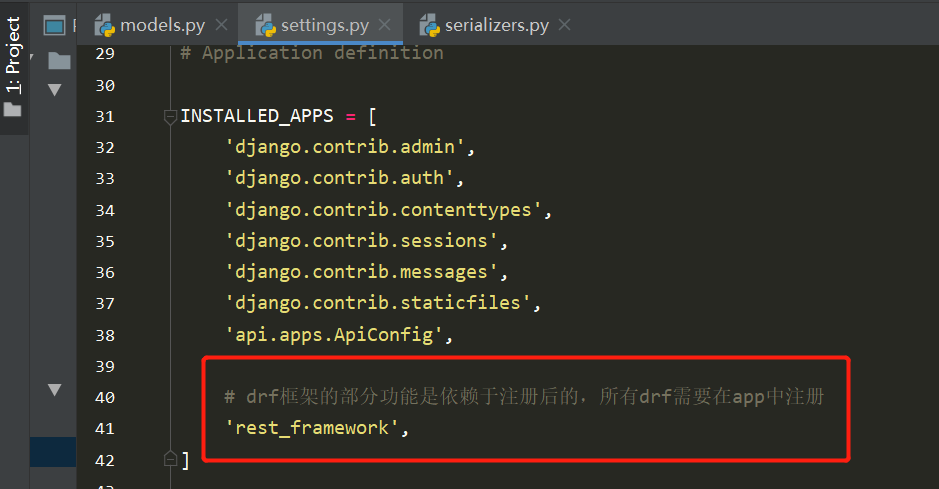
Task: Click the 'django.contrib.admin' string
Action: coord(345,147)
